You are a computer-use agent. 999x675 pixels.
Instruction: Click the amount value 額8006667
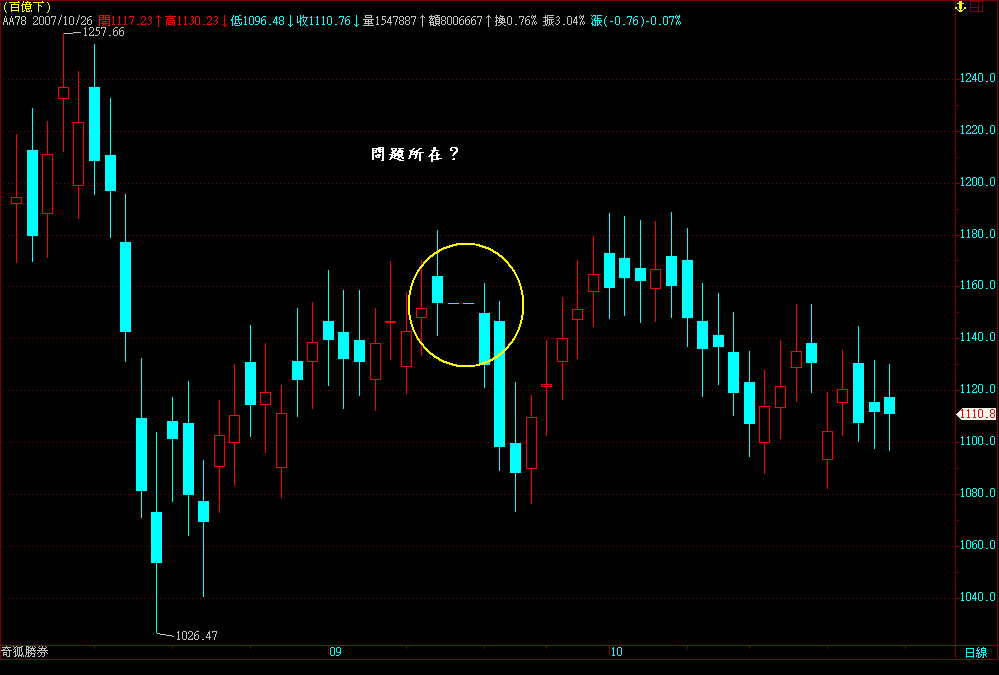pos(456,20)
